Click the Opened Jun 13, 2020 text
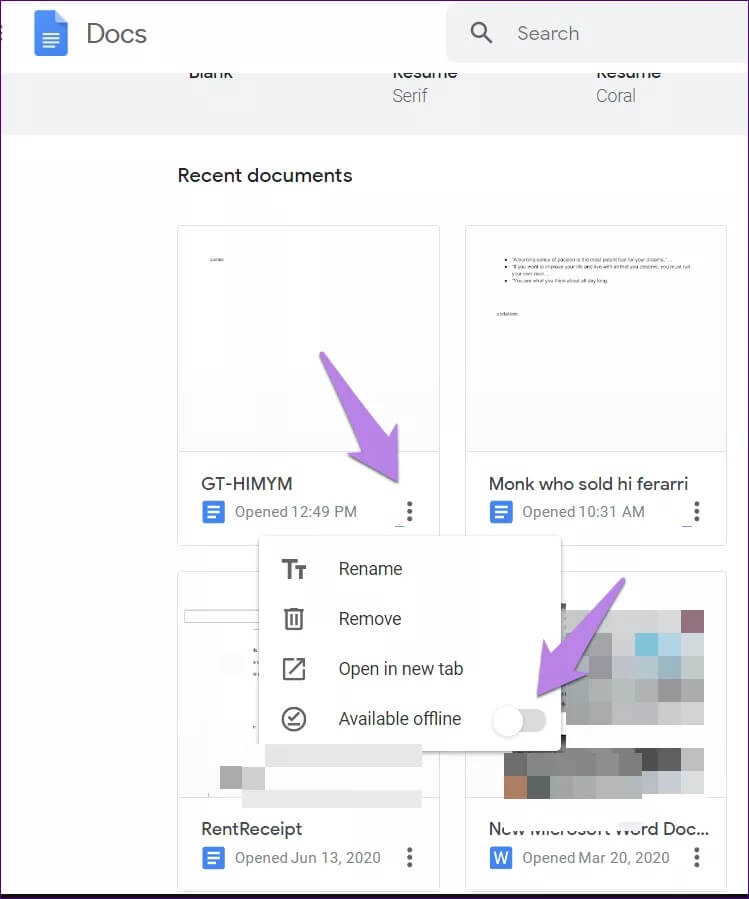Viewport: 749px width, 899px height. [308, 858]
